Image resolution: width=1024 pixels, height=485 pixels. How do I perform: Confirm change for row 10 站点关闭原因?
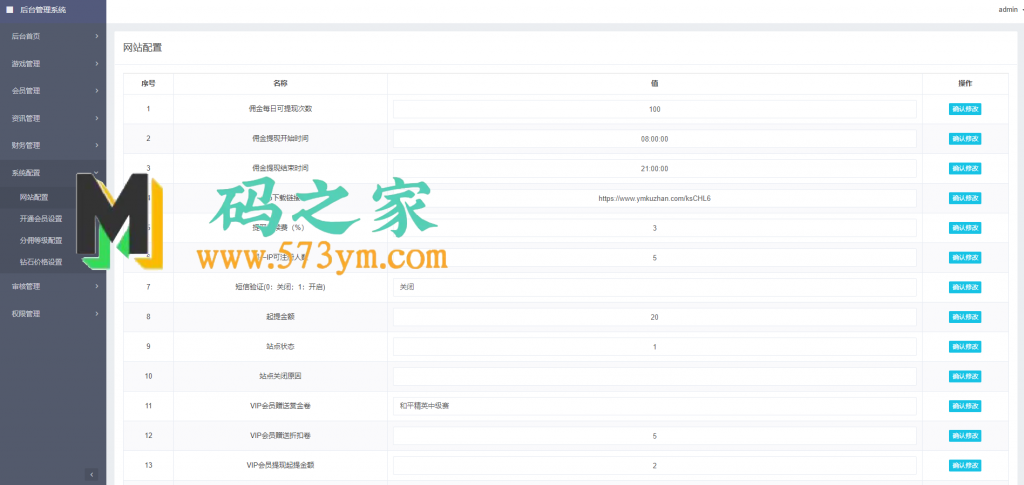coord(965,376)
